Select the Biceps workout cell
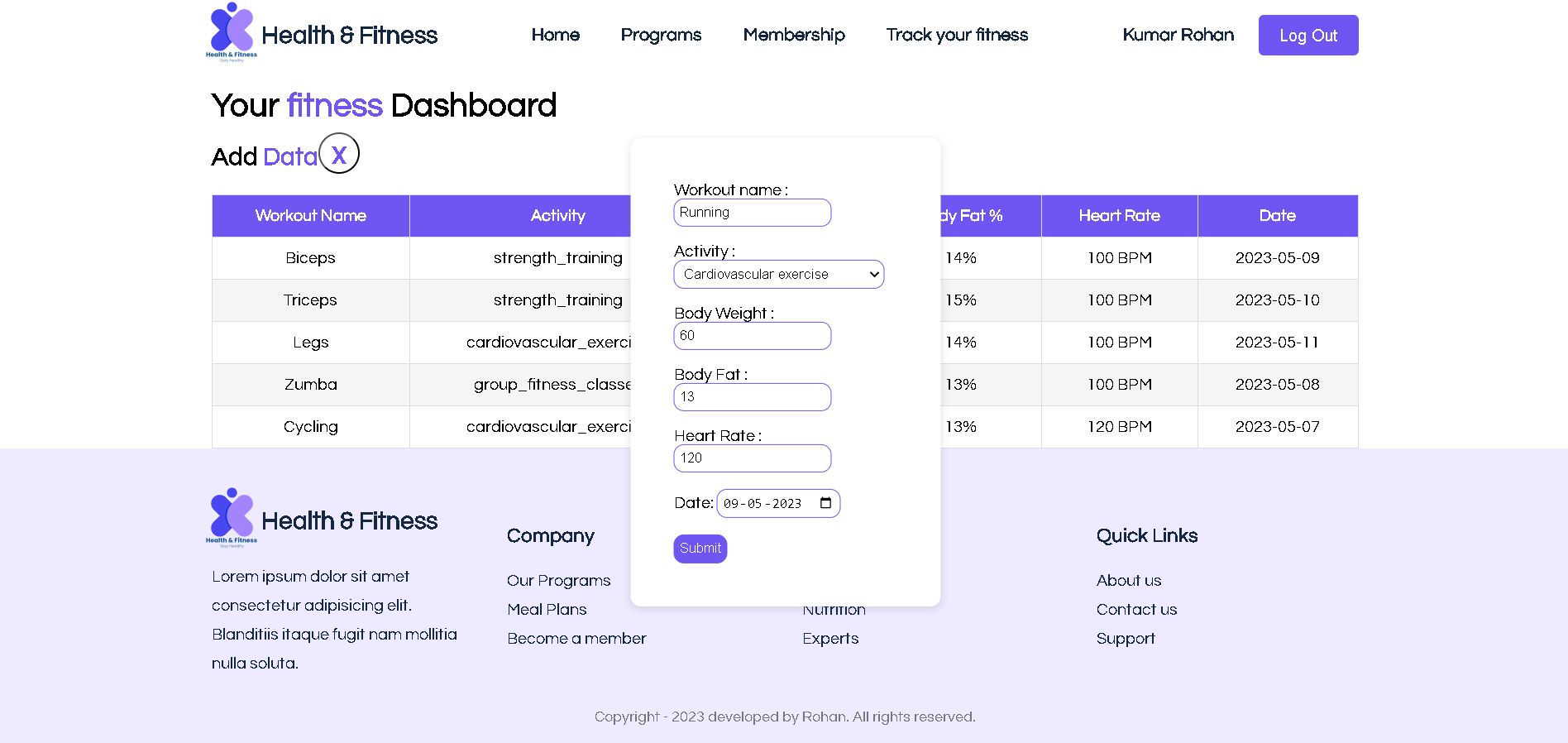Image resolution: width=1568 pixels, height=743 pixels. 311,258
